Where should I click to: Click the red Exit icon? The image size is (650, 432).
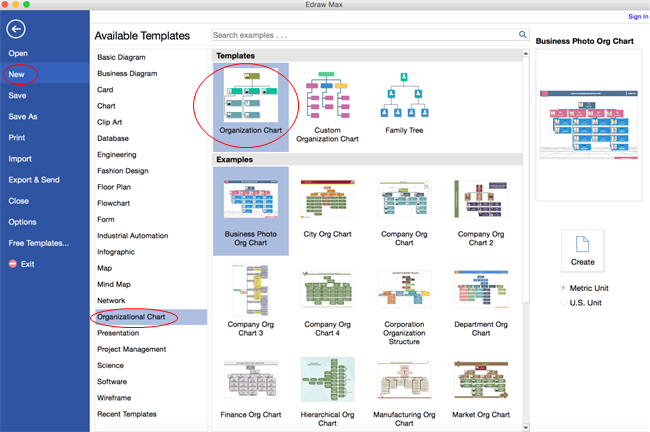point(13,264)
